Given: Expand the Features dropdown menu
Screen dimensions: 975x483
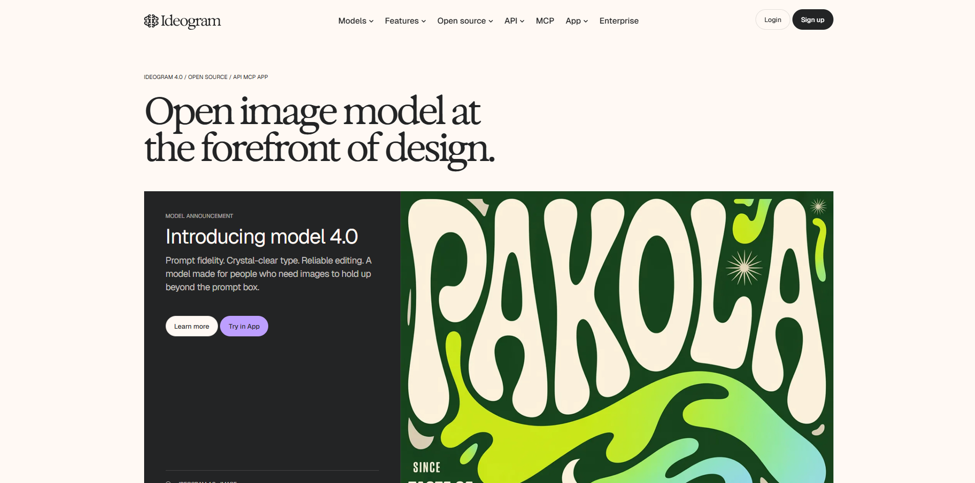Looking at the screenshot, I should [x=405, y=21].
